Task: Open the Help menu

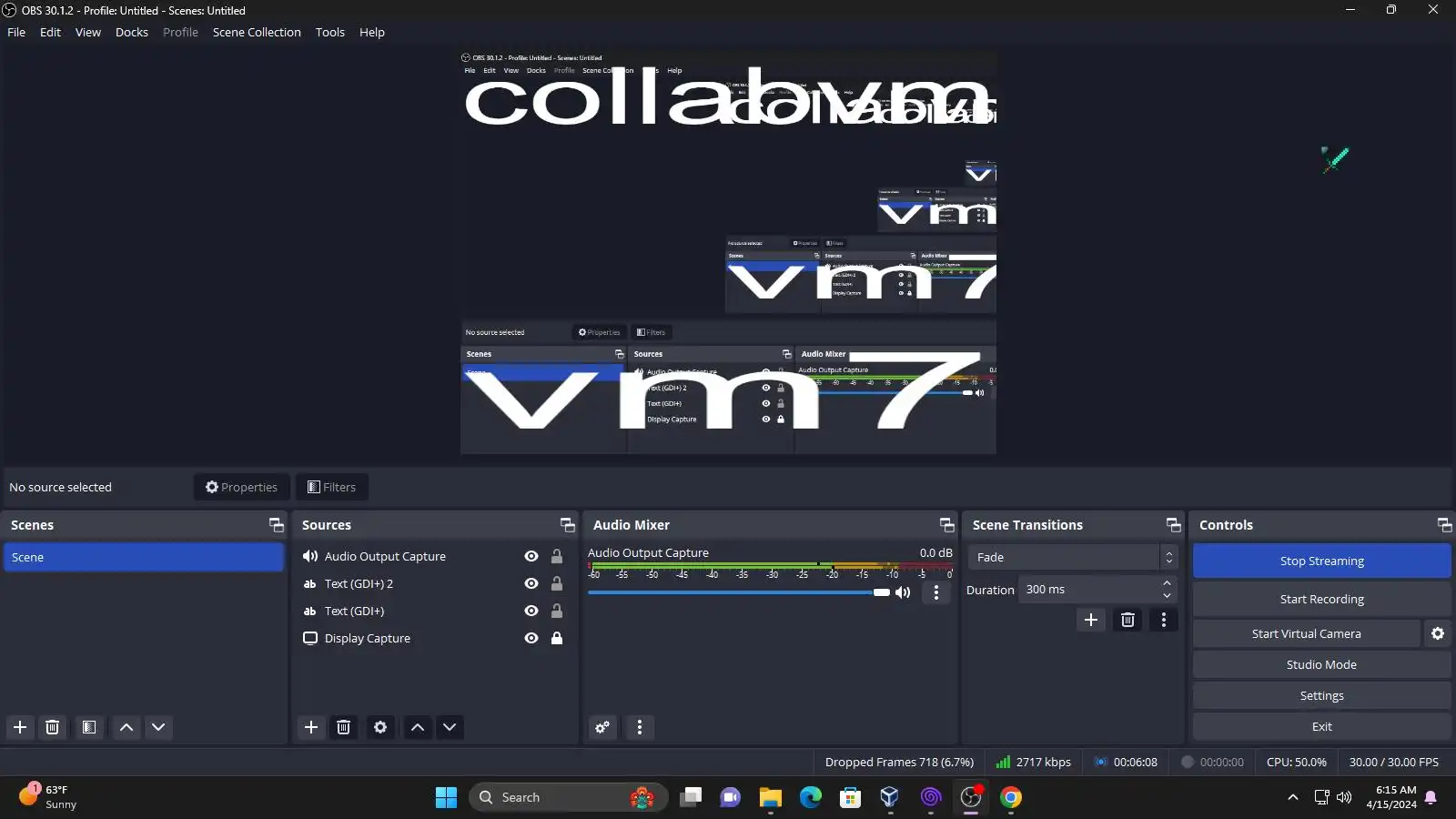Action: [x=372, y=32]
